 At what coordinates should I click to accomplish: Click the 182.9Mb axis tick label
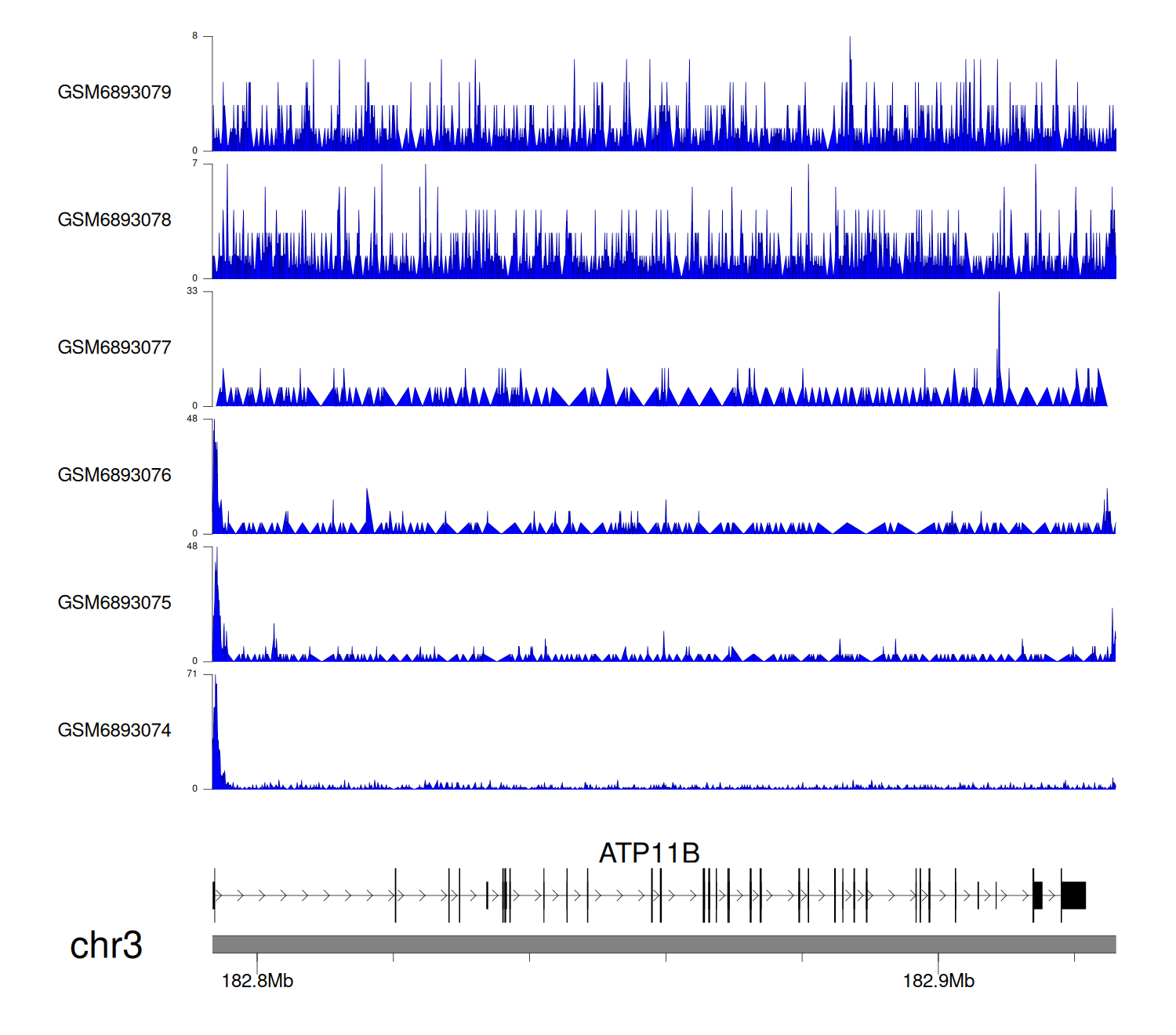pyautogui.click(x=938, y=981)
